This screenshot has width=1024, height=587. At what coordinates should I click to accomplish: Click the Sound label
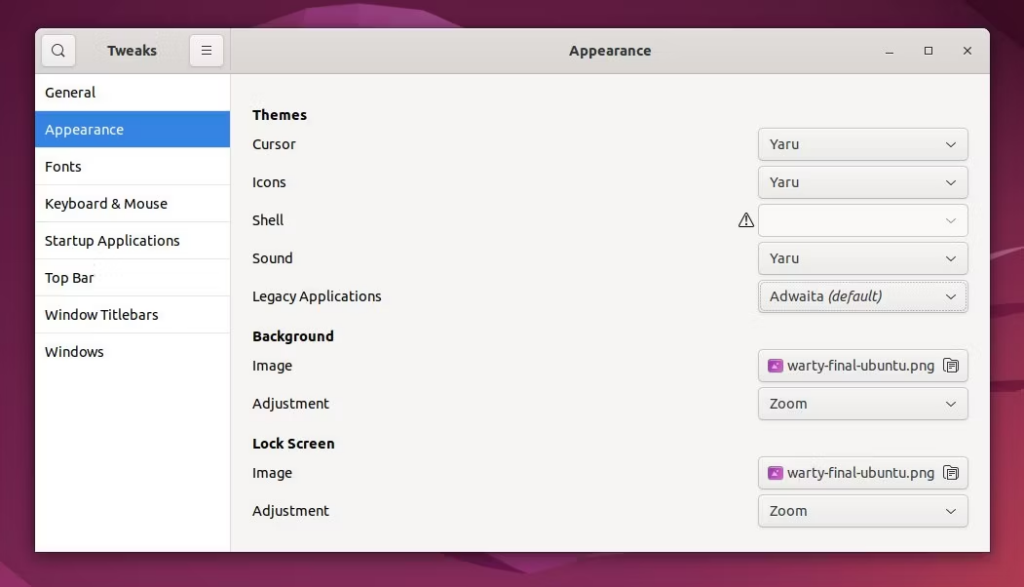[272, 258]
